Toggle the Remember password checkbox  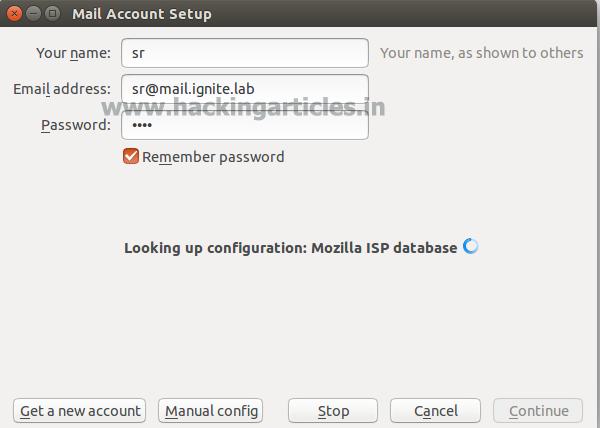pyautogui.click(x=131, y=157)
